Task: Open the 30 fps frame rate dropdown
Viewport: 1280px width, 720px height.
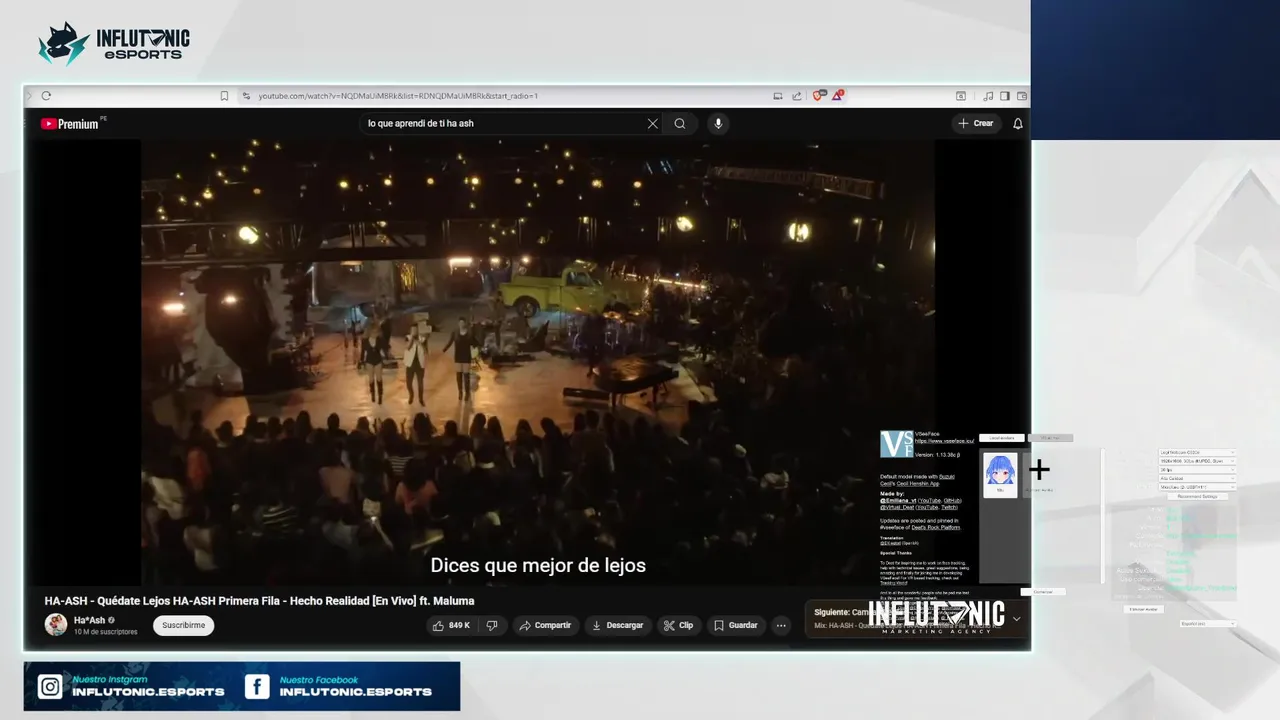Action: (x=1197, y=469)
